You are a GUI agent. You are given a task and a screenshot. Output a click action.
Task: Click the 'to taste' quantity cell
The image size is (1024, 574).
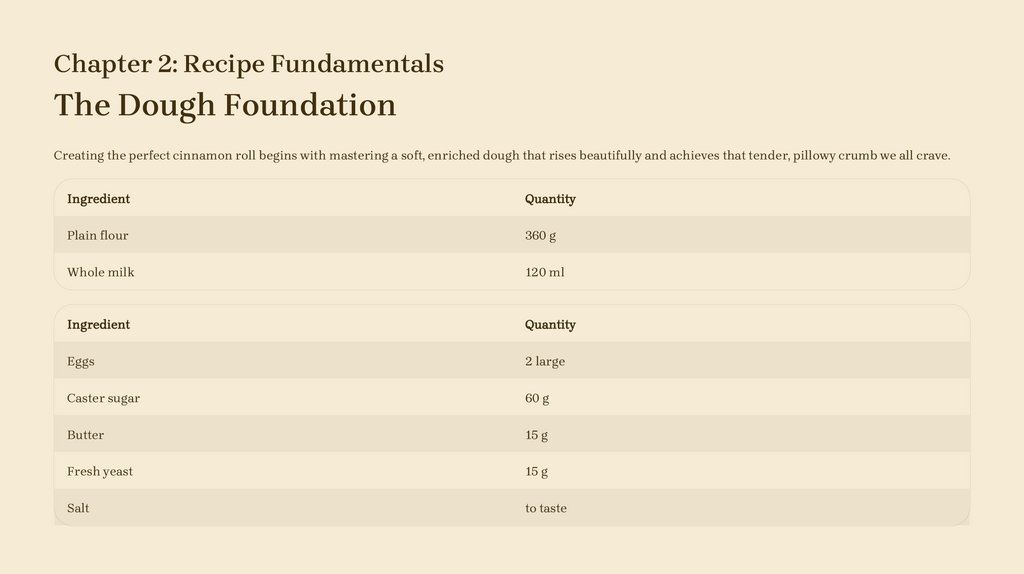tap(546, 508)
